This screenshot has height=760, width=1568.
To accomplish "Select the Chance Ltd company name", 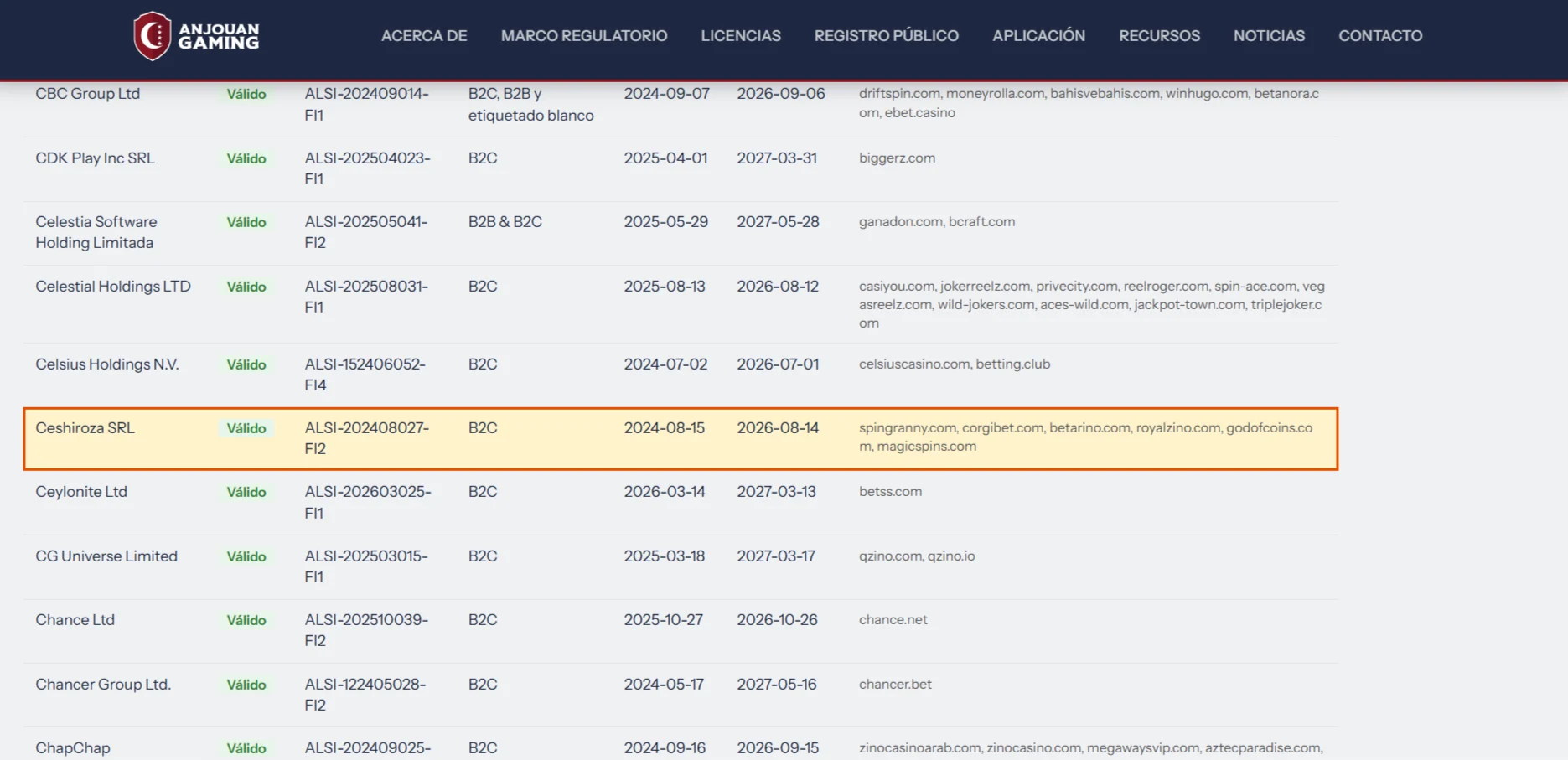I will click(75, 620).
